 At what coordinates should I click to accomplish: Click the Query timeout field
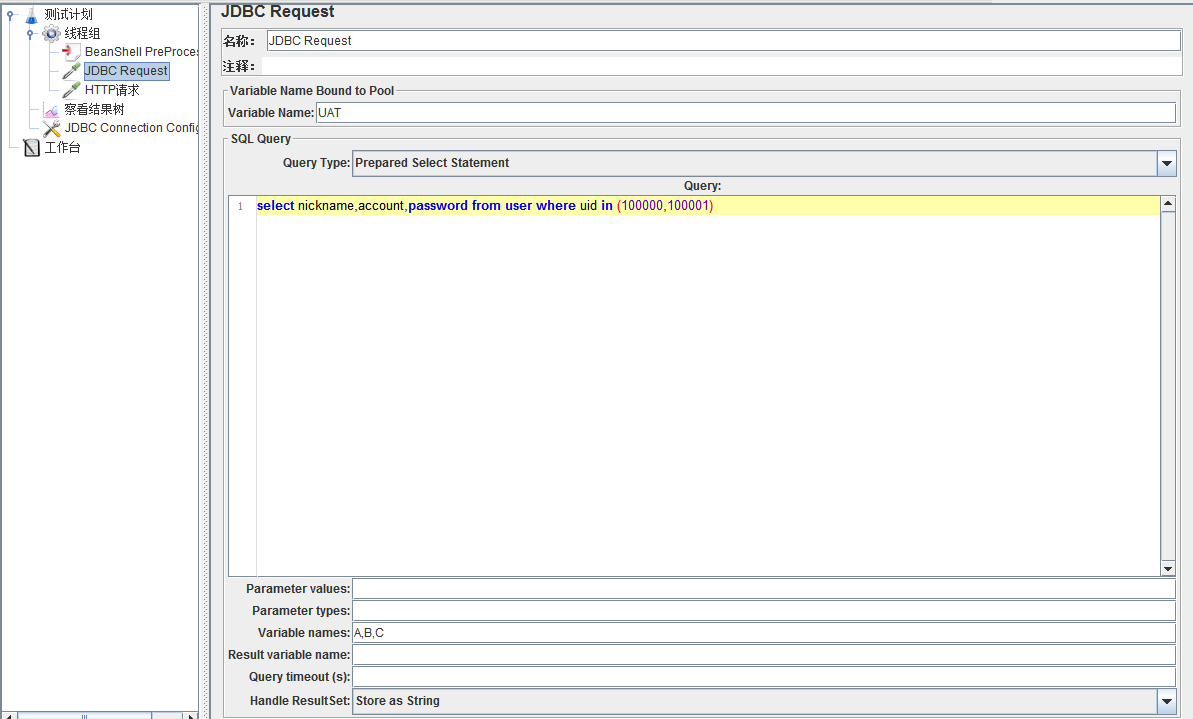point(764,677)
